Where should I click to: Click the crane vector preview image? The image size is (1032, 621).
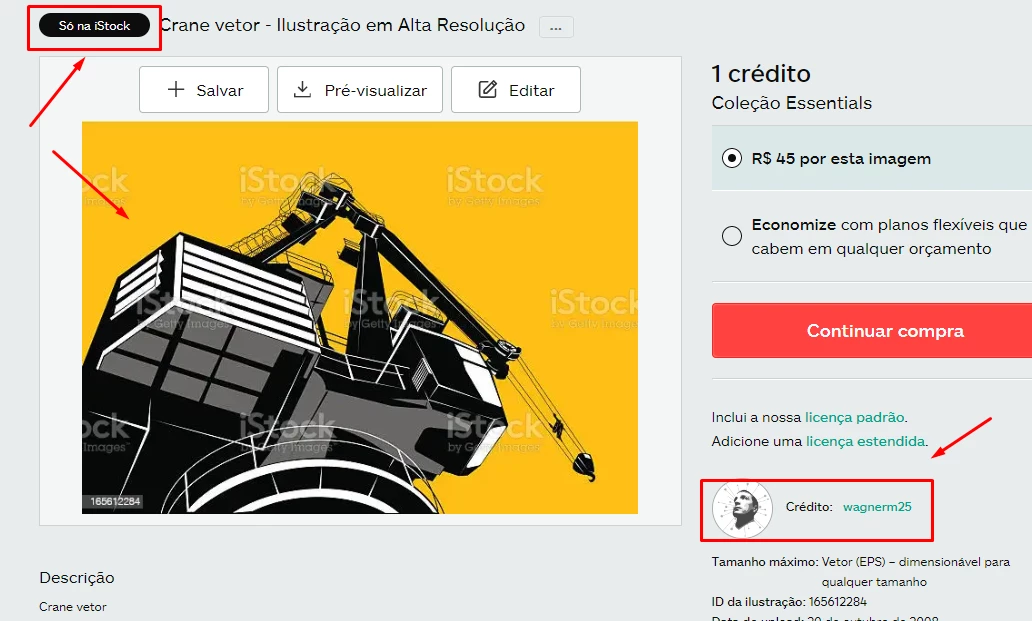[359, 317]
